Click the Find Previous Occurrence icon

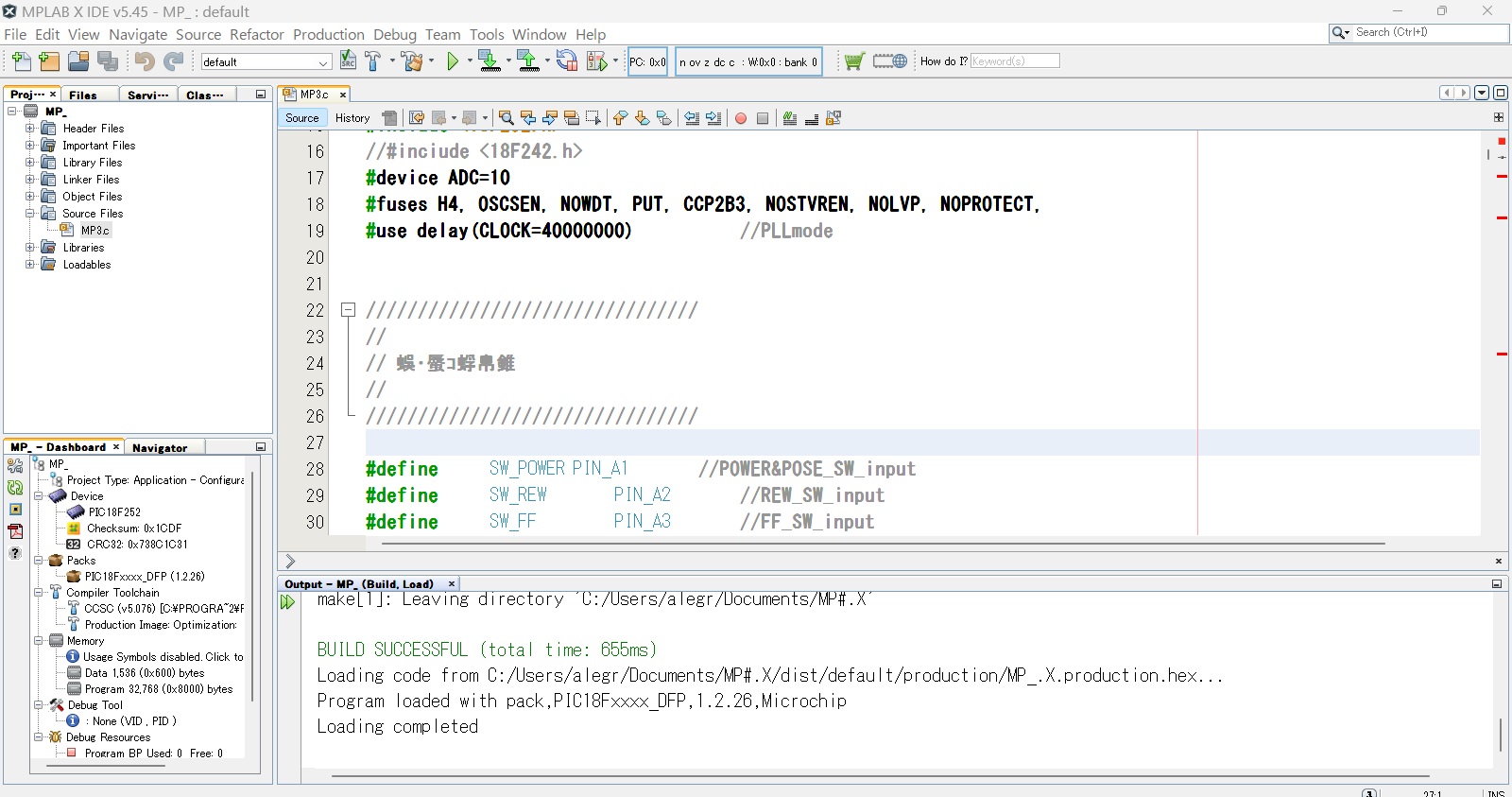528,118
